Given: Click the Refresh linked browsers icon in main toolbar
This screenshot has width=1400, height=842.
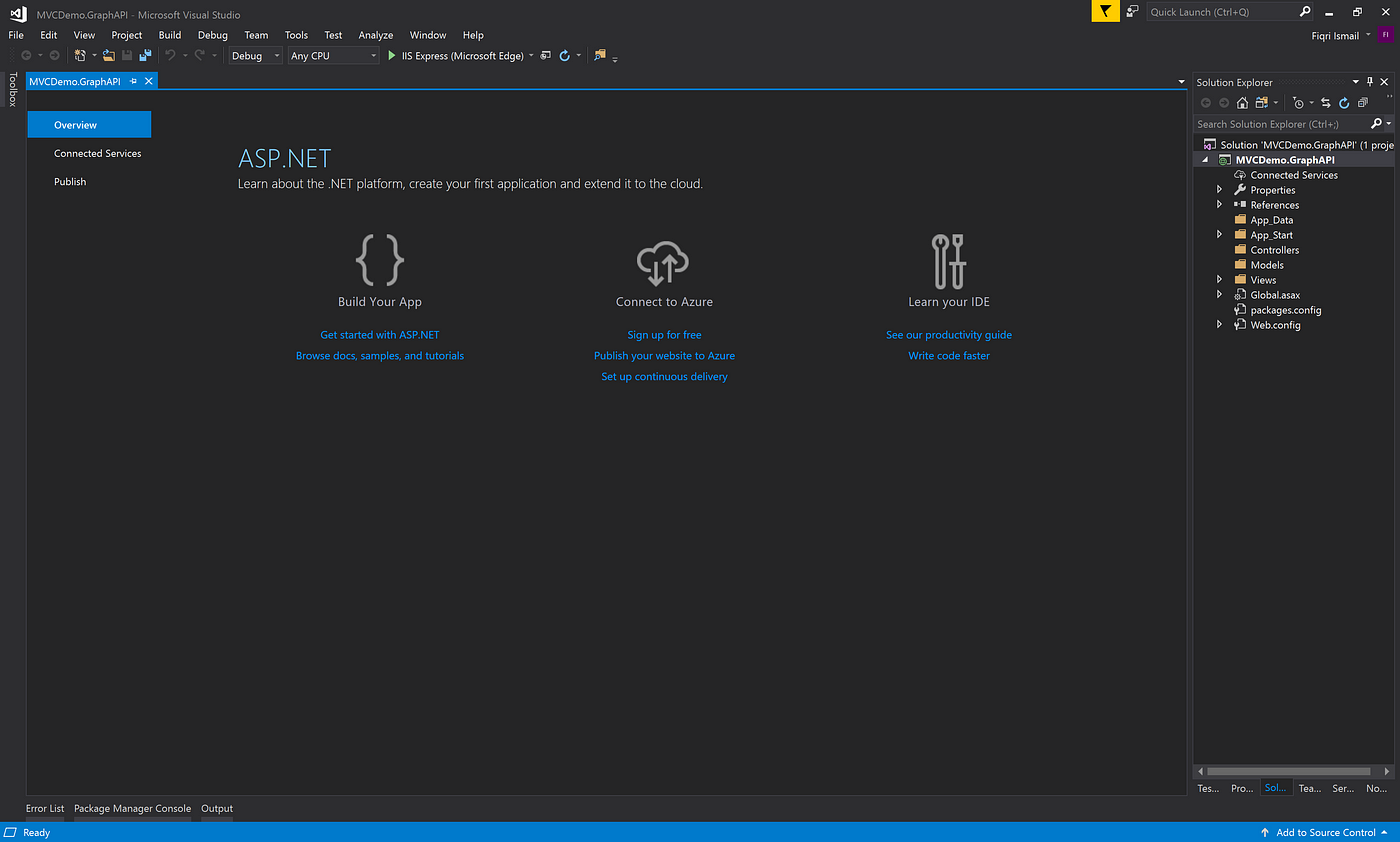Looking at the screenshot, I should [564, 56].
